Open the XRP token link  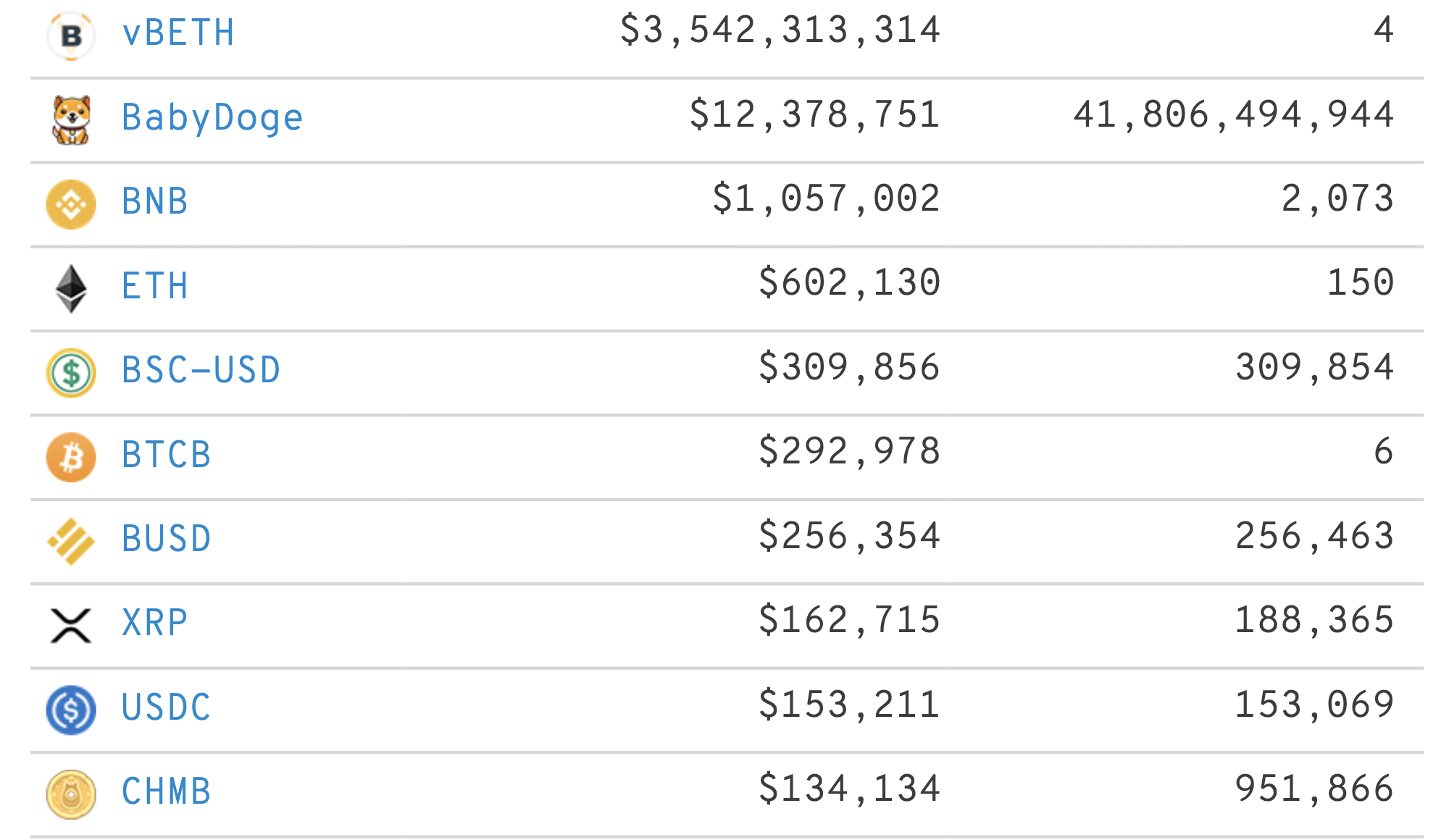155,623
